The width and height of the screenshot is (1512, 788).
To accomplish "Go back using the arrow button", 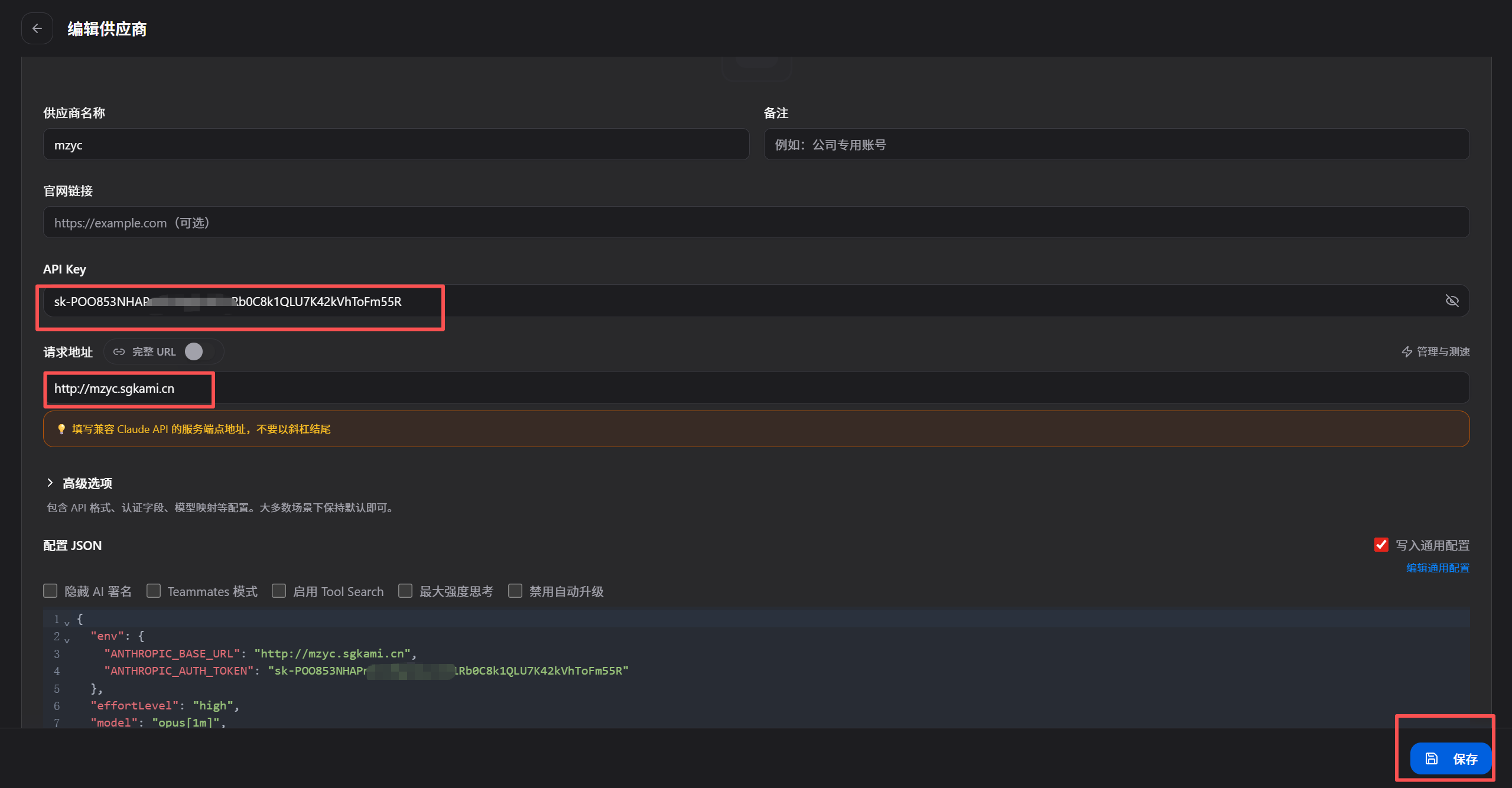I will 37,28.
